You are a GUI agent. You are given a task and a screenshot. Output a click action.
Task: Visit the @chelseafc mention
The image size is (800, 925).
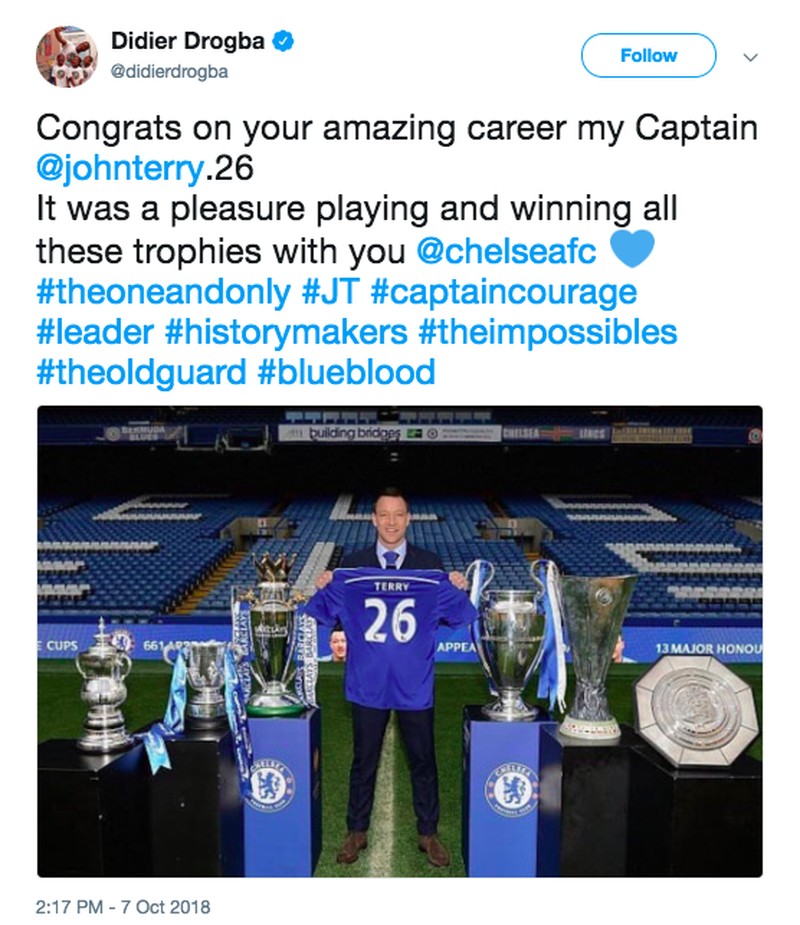505,251
